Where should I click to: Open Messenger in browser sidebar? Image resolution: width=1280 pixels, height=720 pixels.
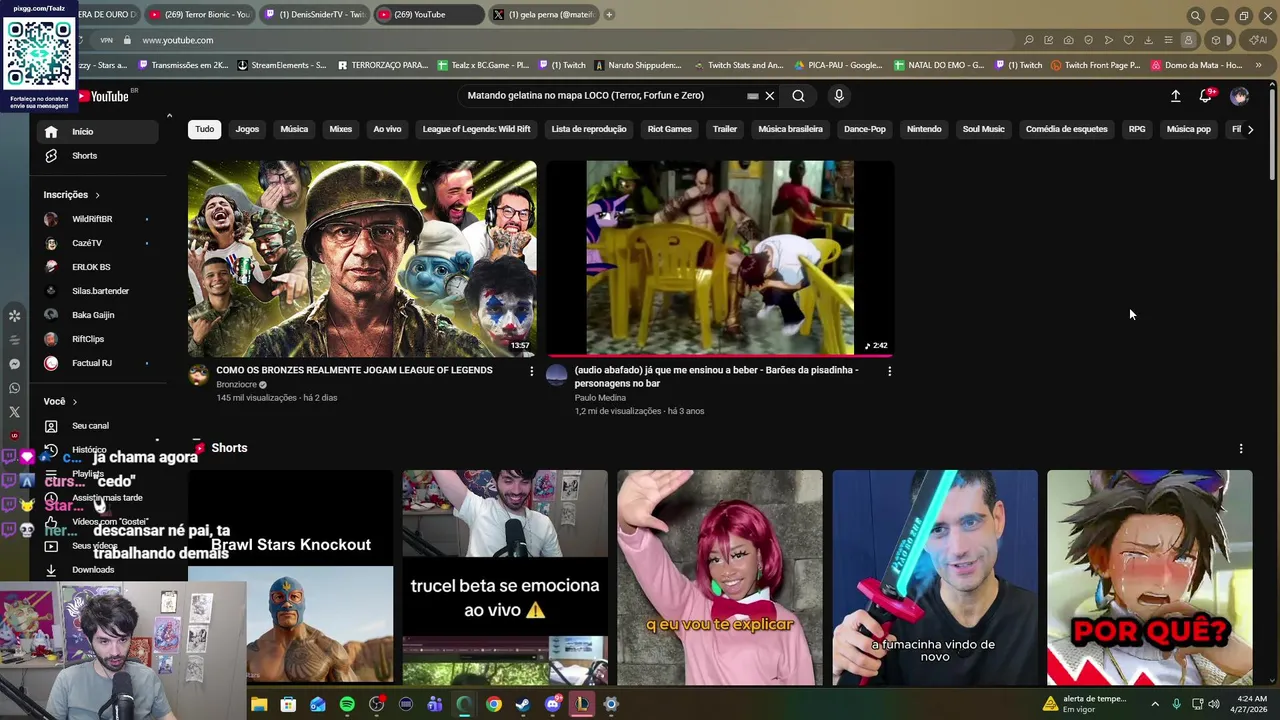[14, 364]
